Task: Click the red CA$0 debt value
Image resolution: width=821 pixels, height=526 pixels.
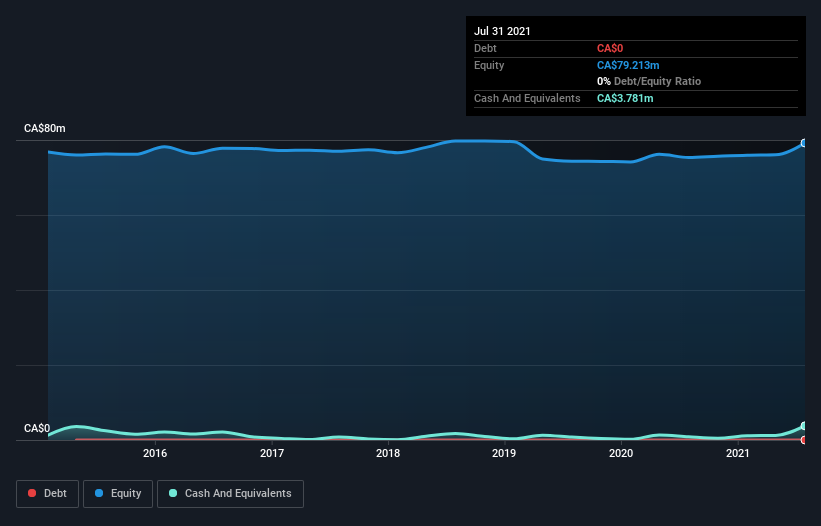Action: 610,49
